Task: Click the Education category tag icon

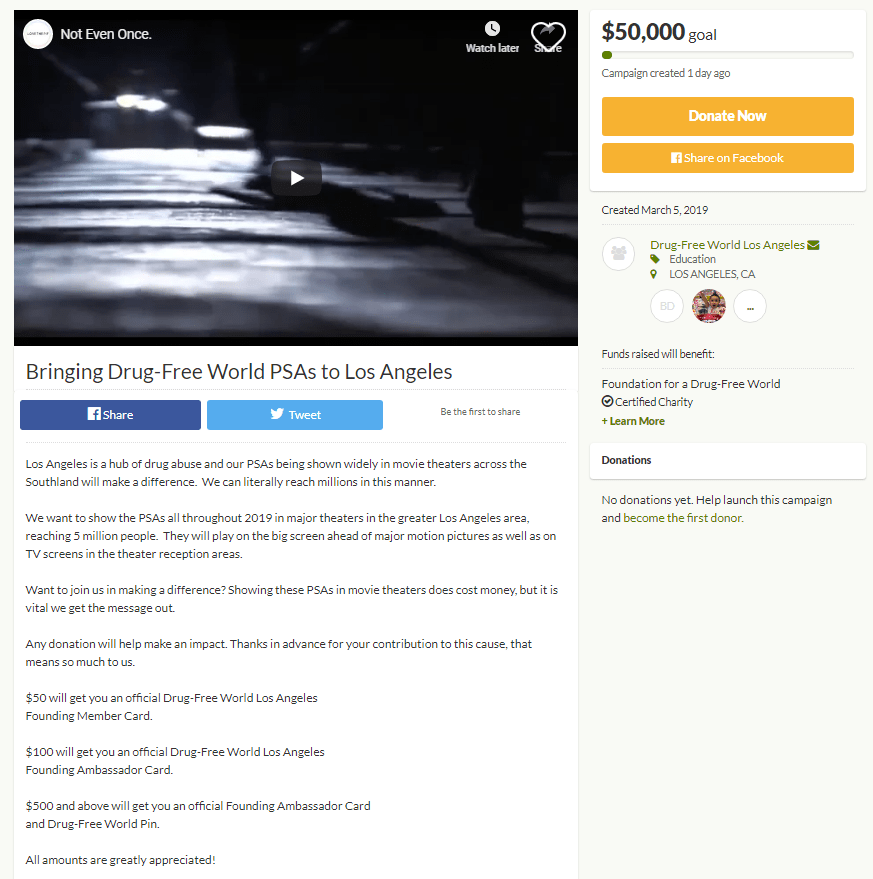Action: tap(654, 259)
